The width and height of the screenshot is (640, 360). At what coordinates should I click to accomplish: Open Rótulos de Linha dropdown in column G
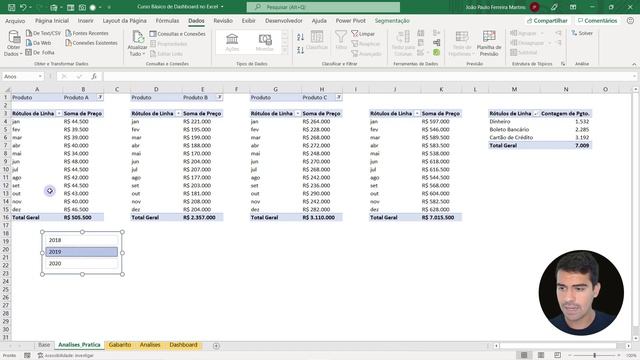point(298,113)
